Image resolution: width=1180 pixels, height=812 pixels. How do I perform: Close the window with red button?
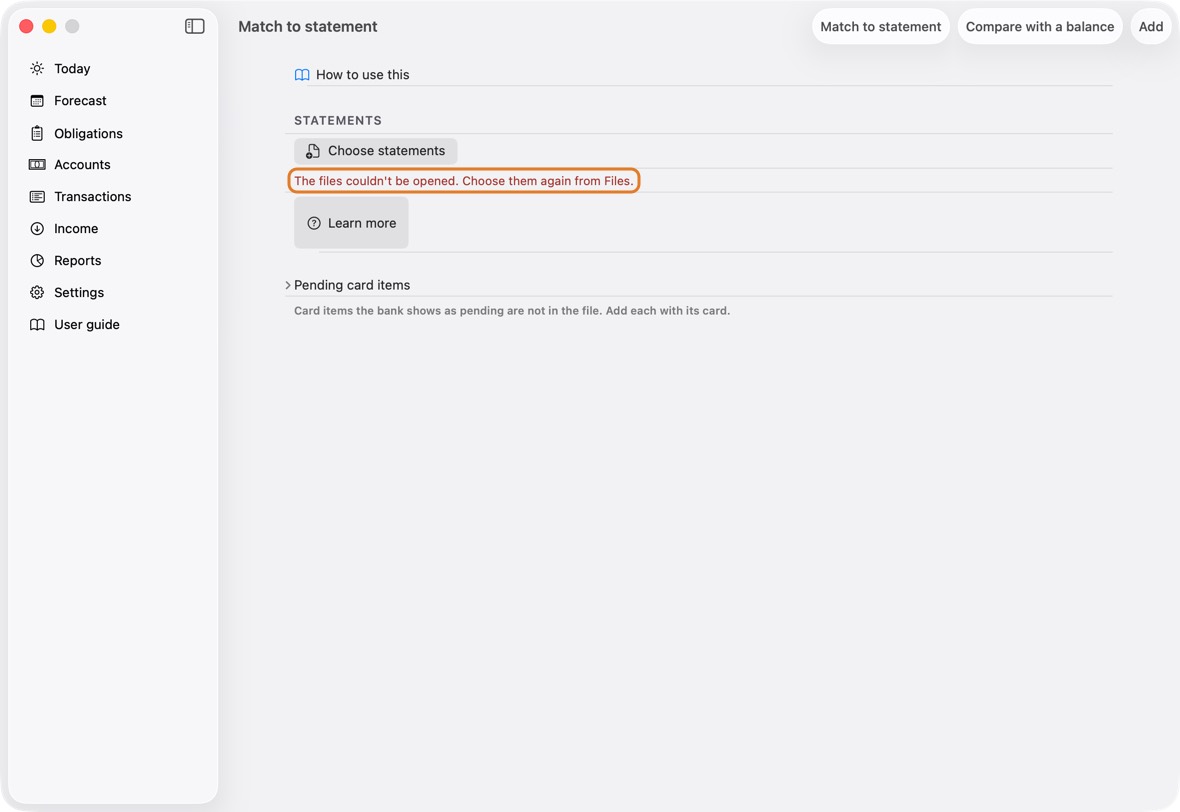[26, 26]
